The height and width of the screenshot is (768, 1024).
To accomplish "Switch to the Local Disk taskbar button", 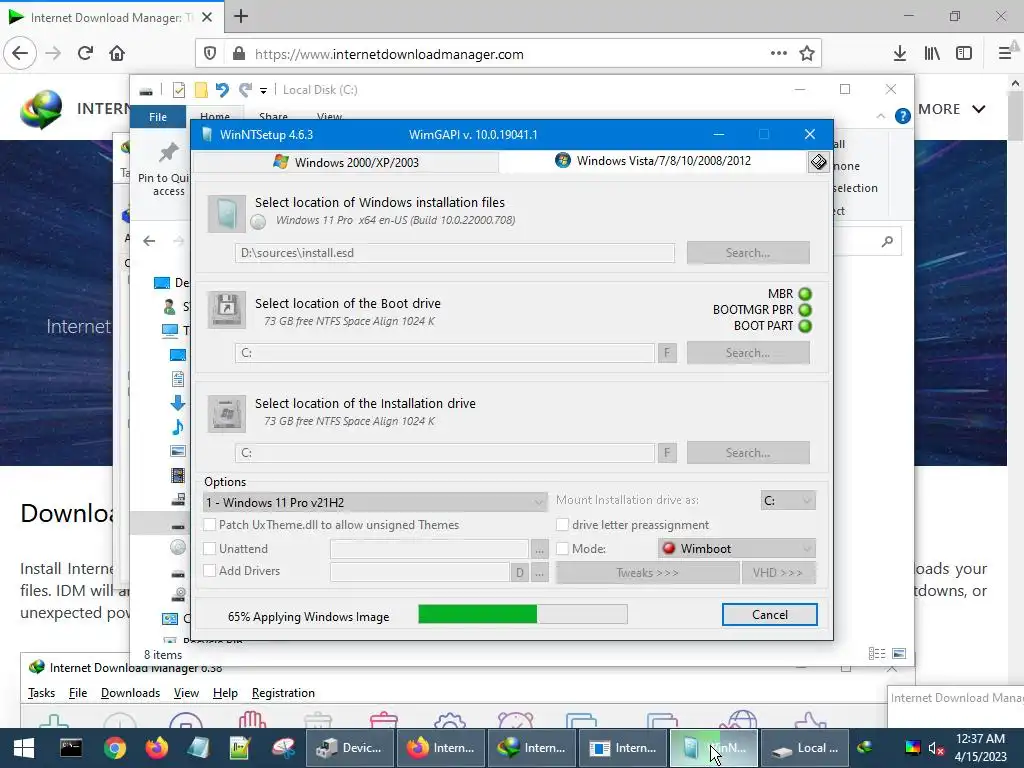I will 805,748.
